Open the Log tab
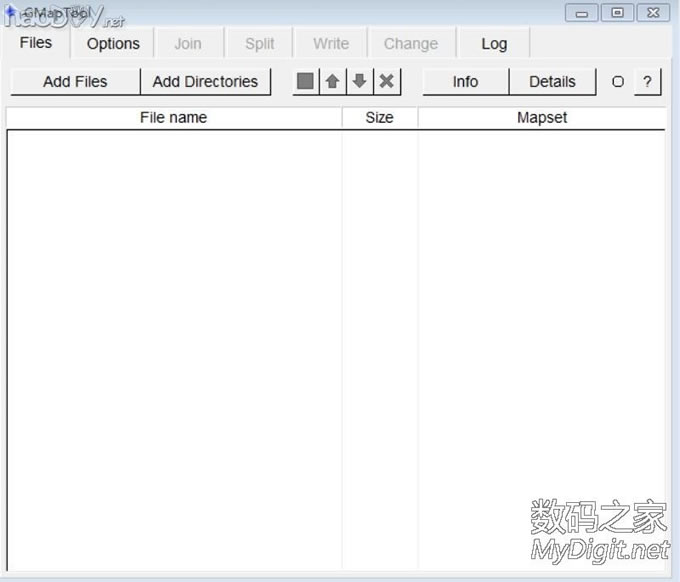The height and width of the screenshot is (582, 680). [x=494, y=44]
